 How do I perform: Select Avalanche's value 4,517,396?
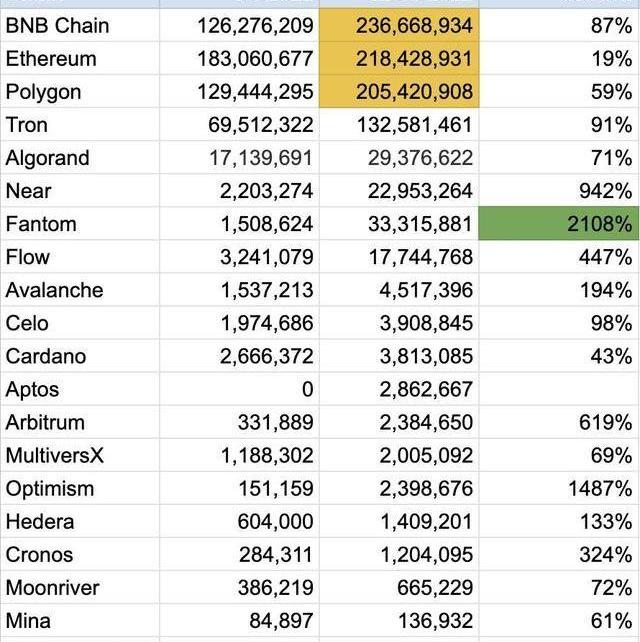(x=399, y=290)
